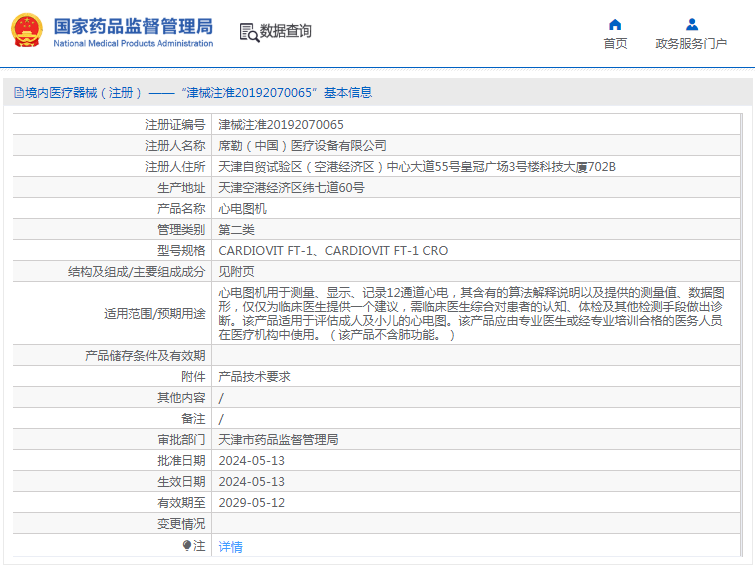Screen dimensions: 755x566
Task: Click the 其他内容 label
Action: click(x=181, y=398)
